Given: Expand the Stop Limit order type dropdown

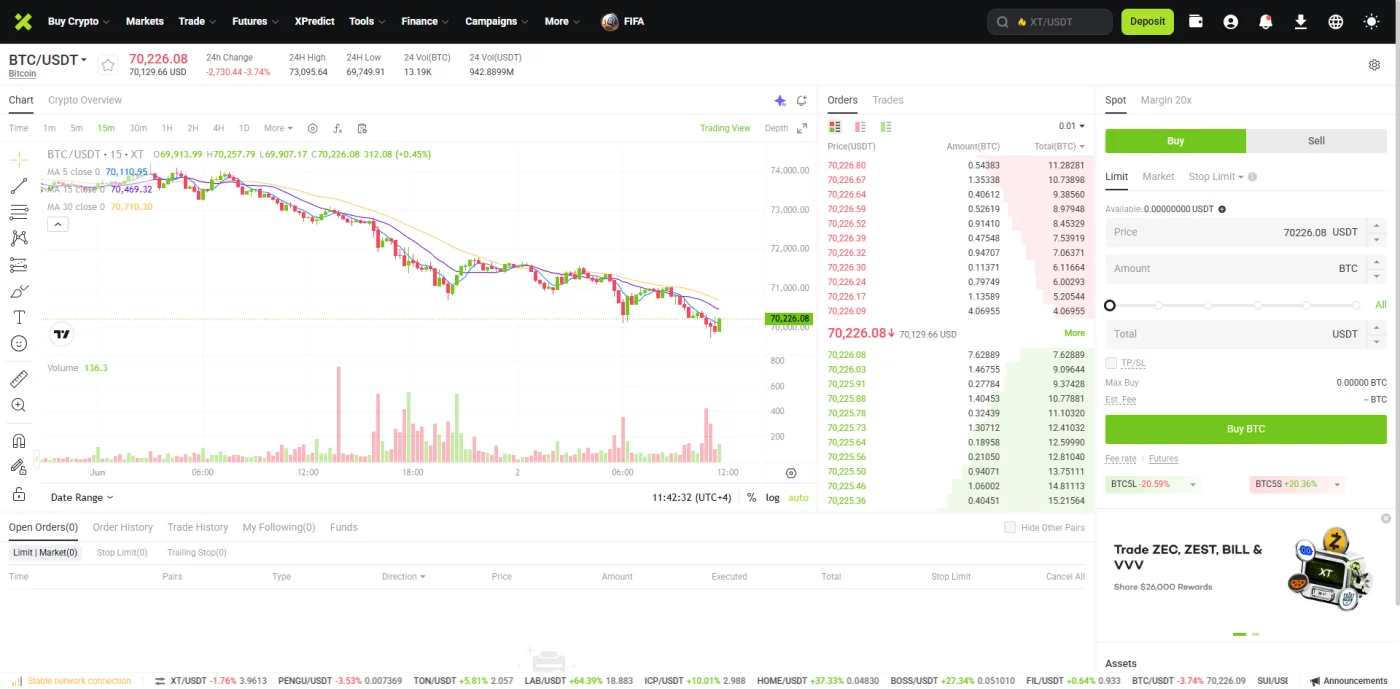Looking at the screenshot, I should pos(1216,177).
